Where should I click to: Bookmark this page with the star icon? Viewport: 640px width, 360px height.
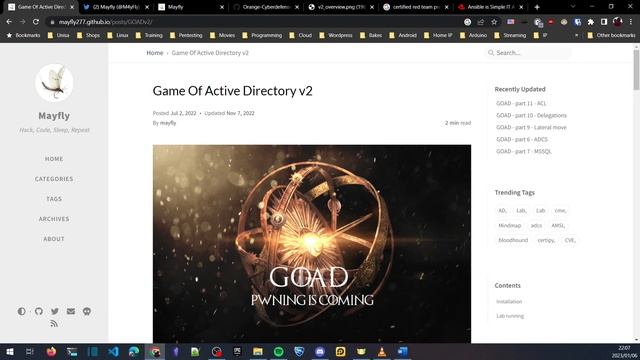494,22
